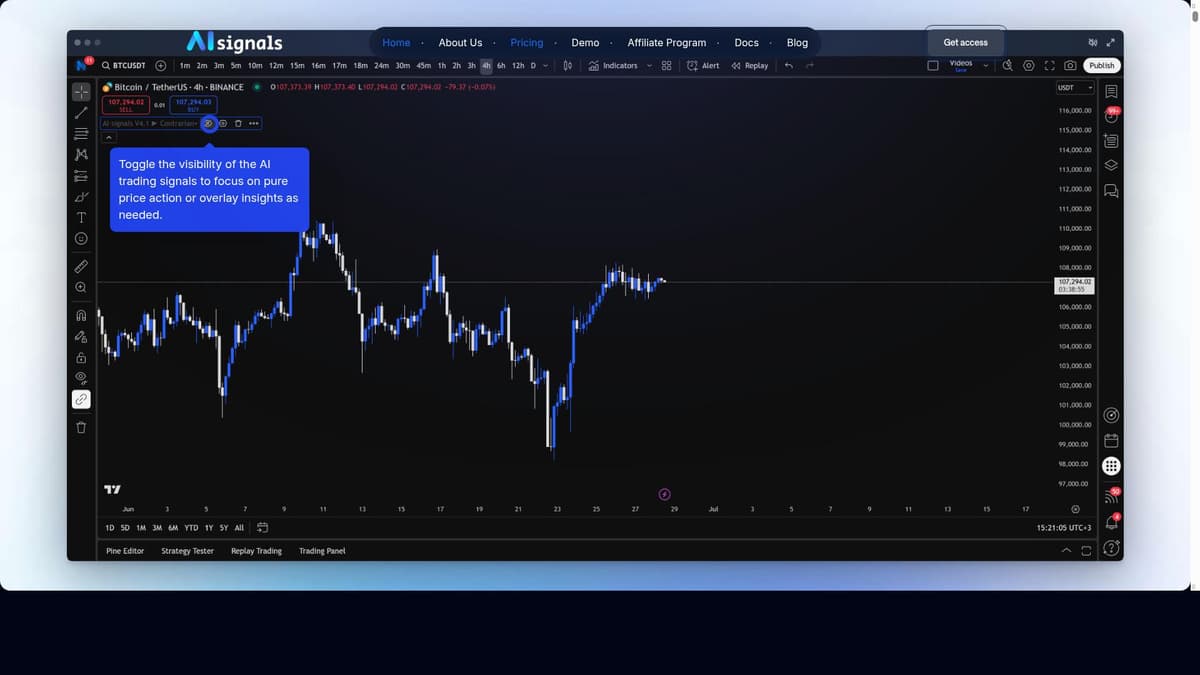The height and width of the screenshot is (675, 1200).
Task: Collapse the indicator legend with the chevron
Action: pyautogui.click(x=108, y=137)
